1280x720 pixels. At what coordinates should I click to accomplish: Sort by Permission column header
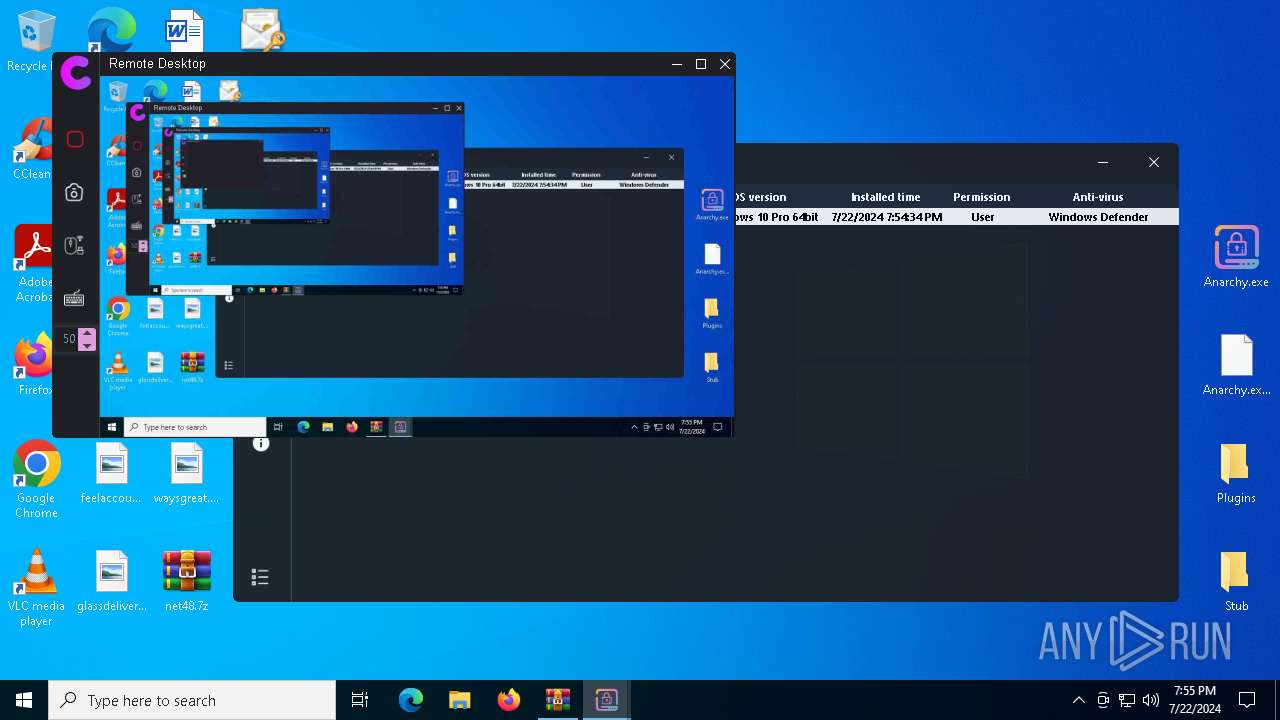pyautogui.click(x=981, y=197)
